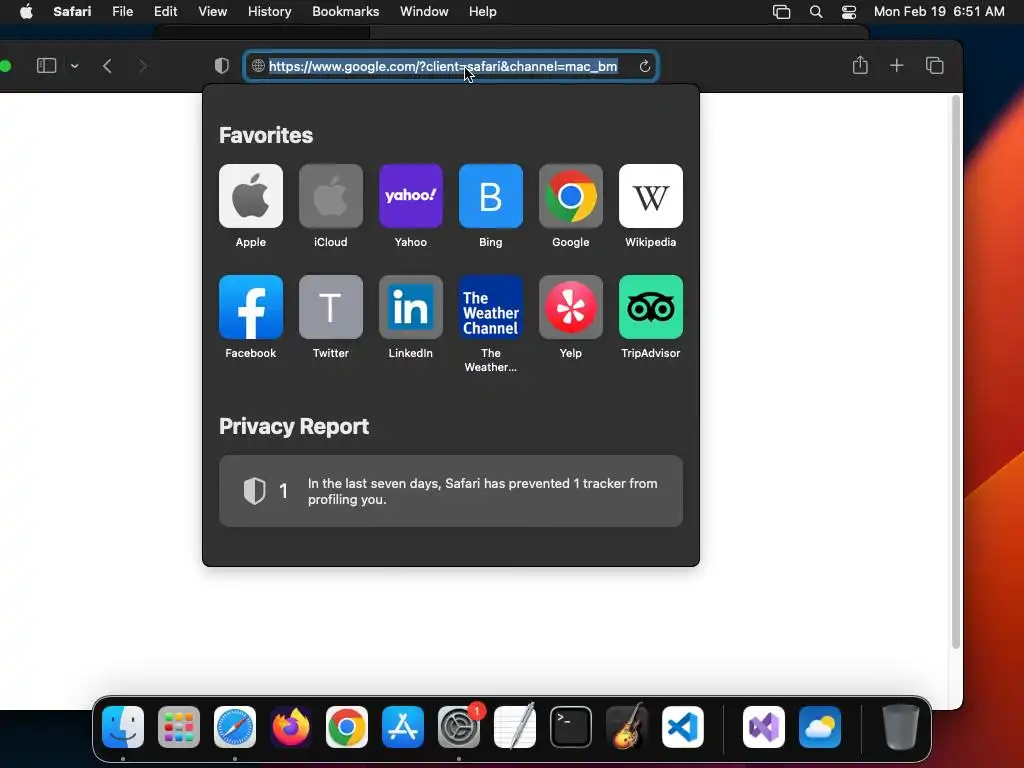The height and width of the screenshot is (768, 1024).
Task: Open the History menu
Action: [270, 11]
